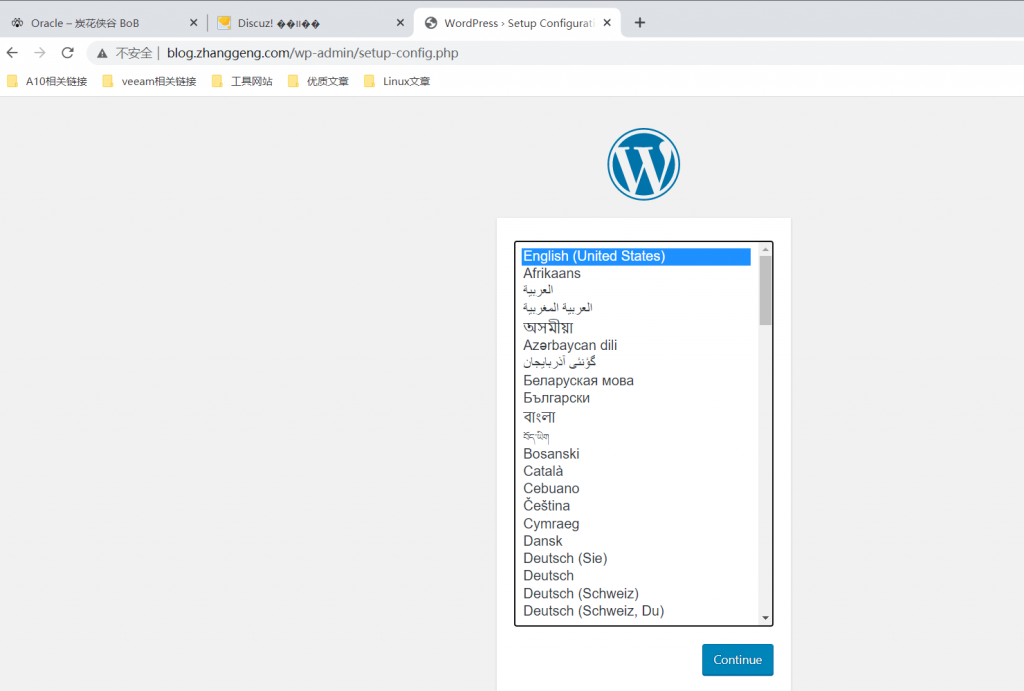Close the Discuz! tab
1024x691 pixels.
click(400, 23)
